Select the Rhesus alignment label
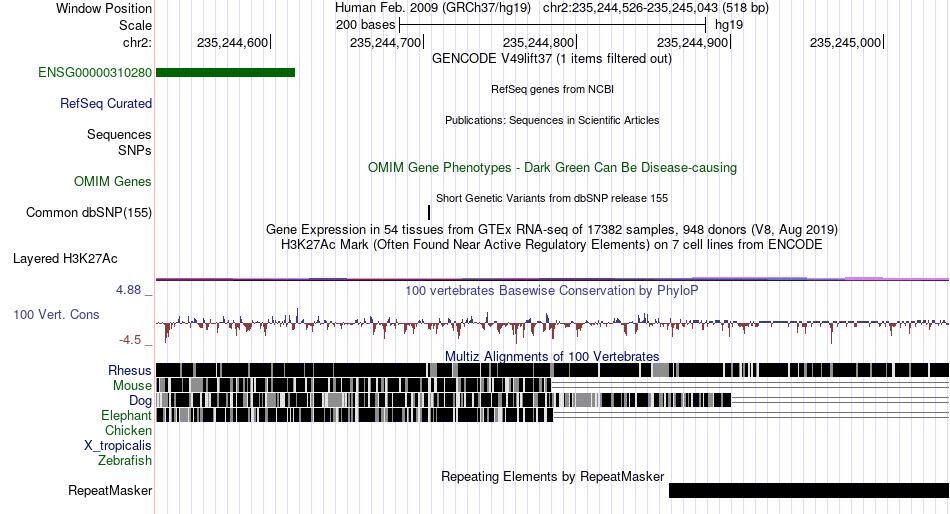 (x=130, y=370)
